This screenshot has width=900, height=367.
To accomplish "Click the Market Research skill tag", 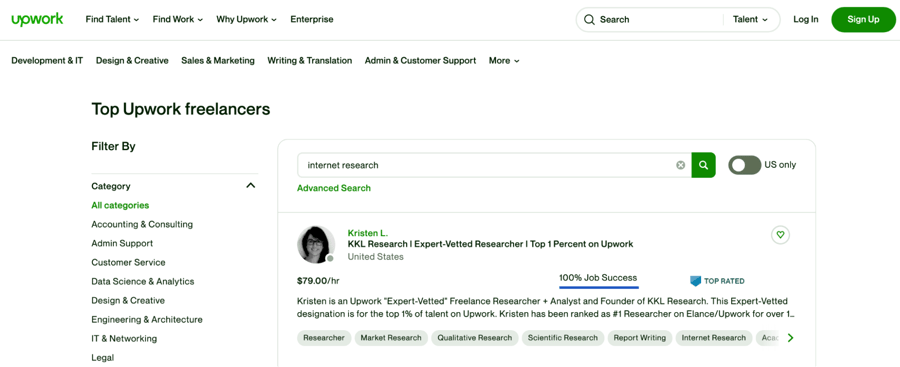I will 391,338.
